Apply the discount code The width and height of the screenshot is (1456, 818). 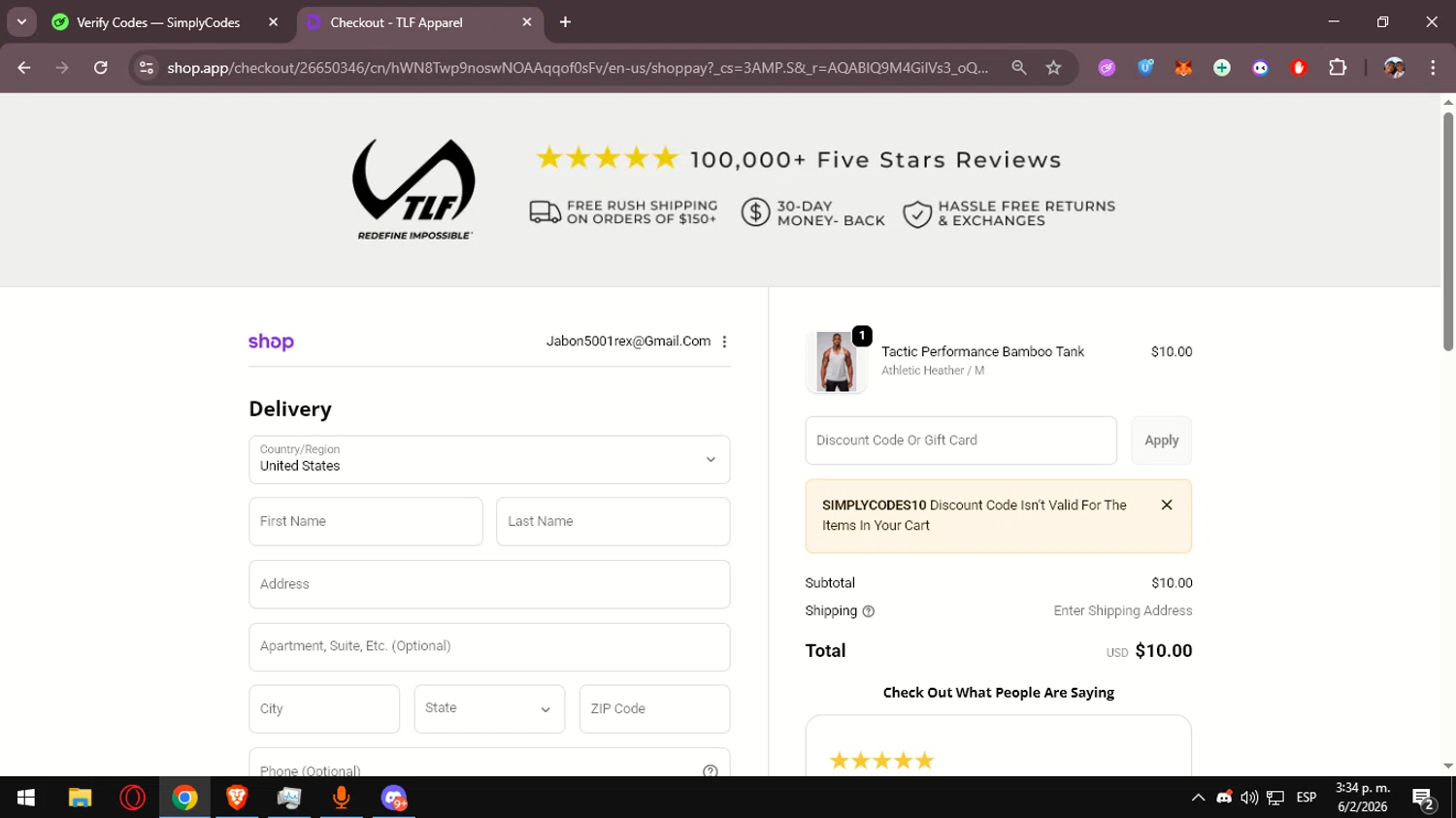pyautogui.click(x=1162, y=441)
